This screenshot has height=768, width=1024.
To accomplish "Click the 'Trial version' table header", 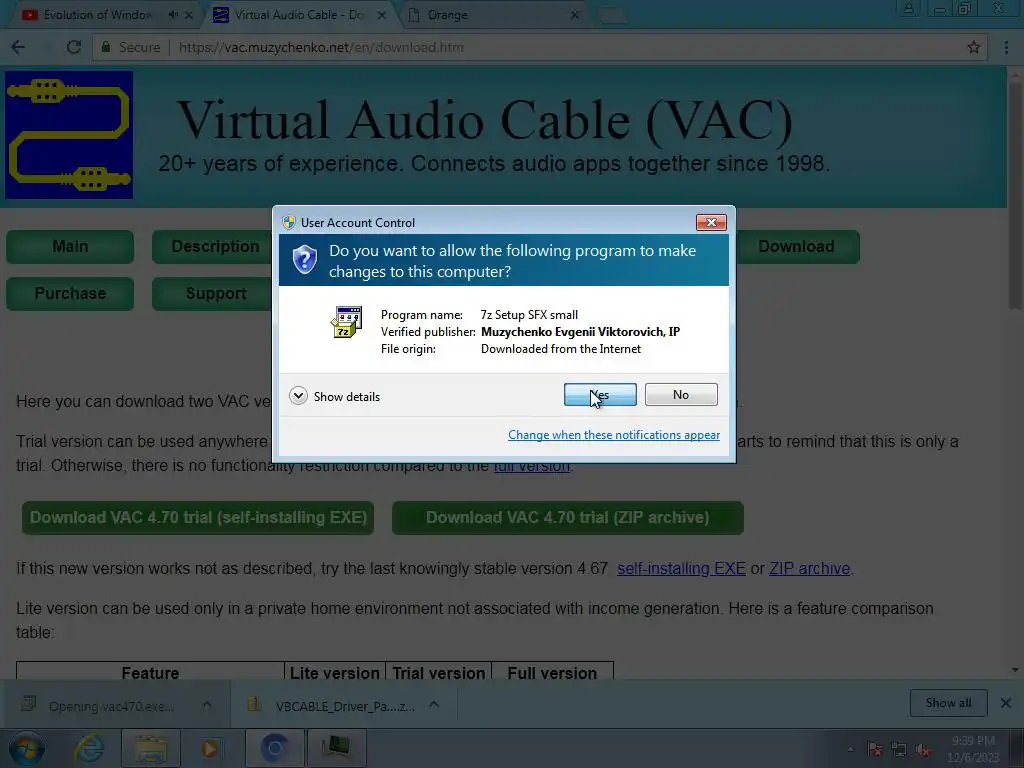I will [x=439, y=673].
